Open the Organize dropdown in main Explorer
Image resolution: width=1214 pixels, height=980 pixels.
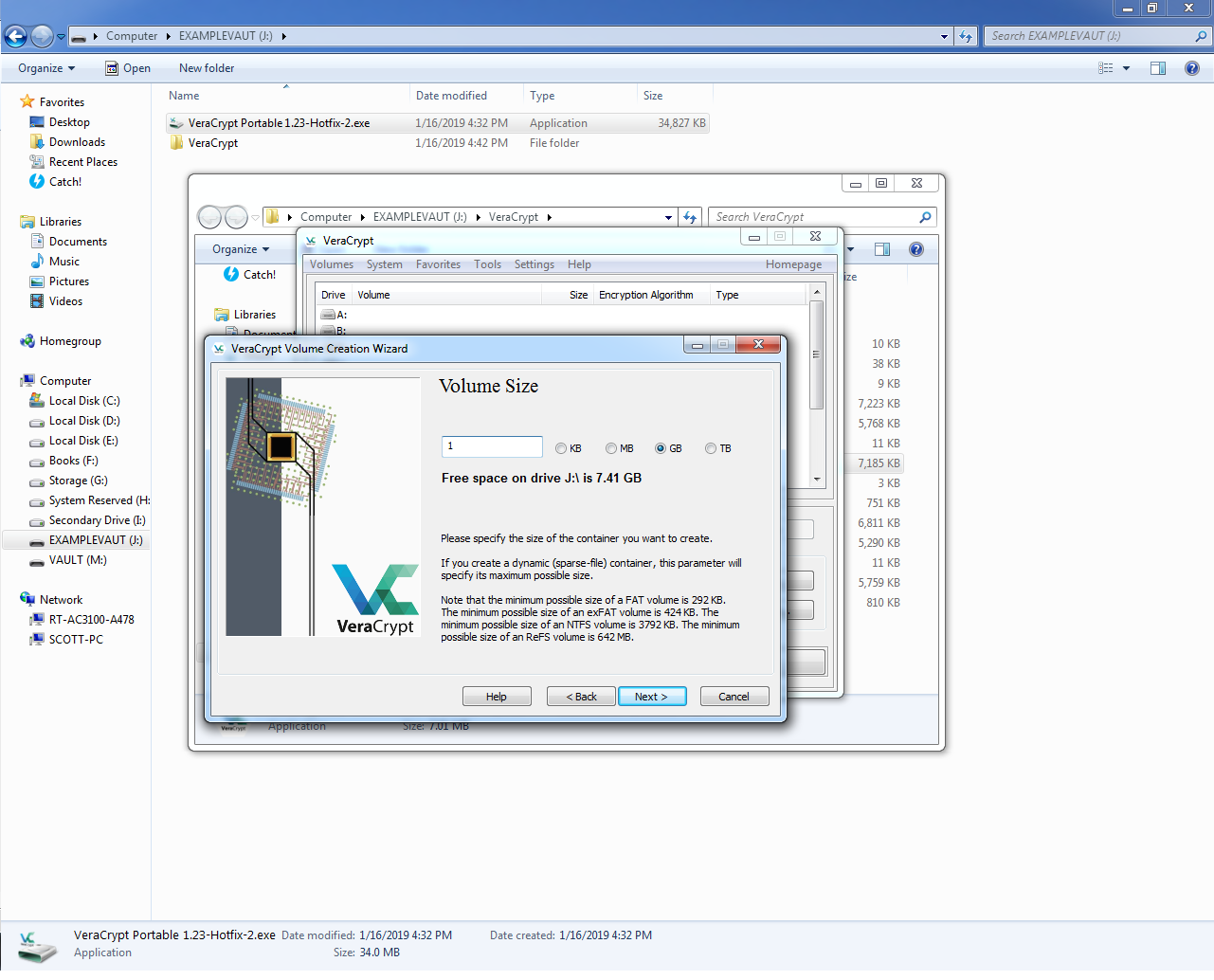(46, 68)
